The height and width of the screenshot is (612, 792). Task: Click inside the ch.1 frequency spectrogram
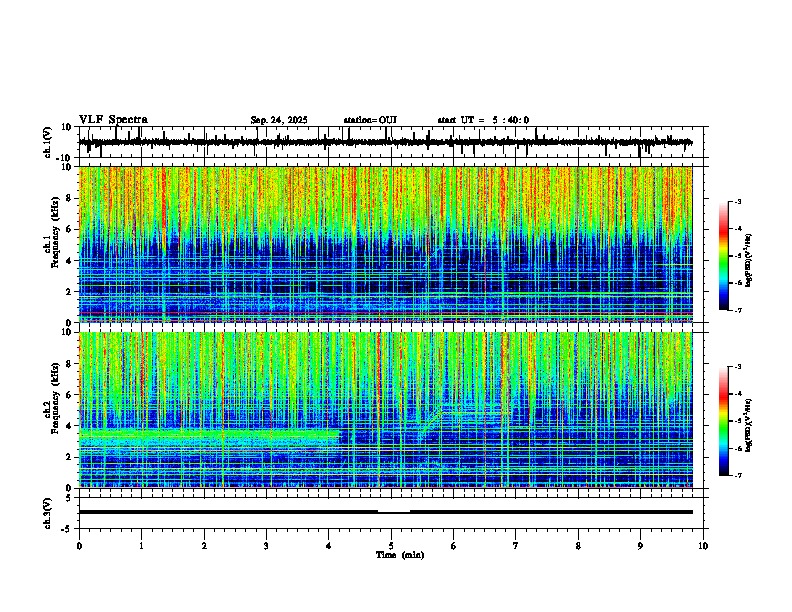(385, 244)
